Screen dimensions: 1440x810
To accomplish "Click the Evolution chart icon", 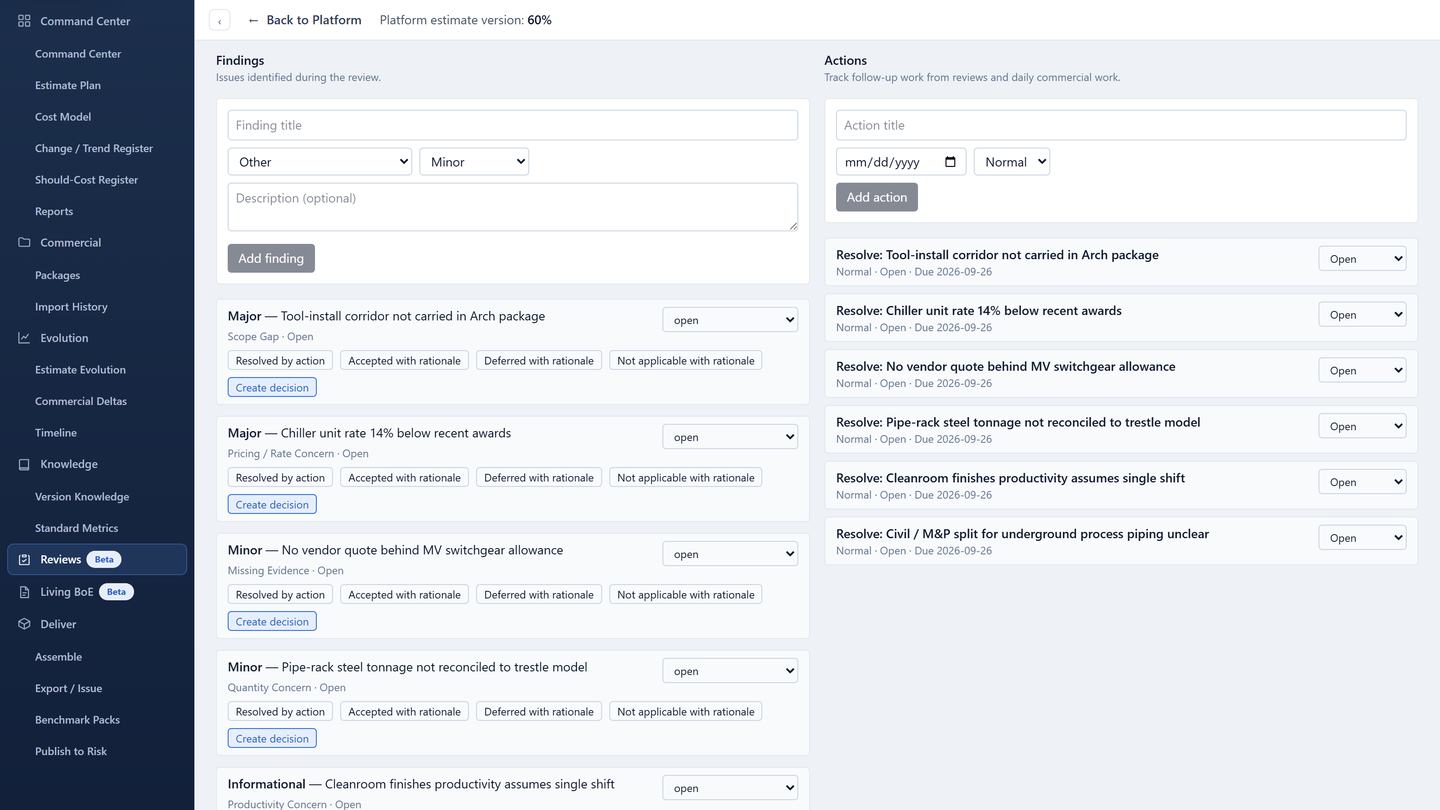I will [x=24, y=338].
